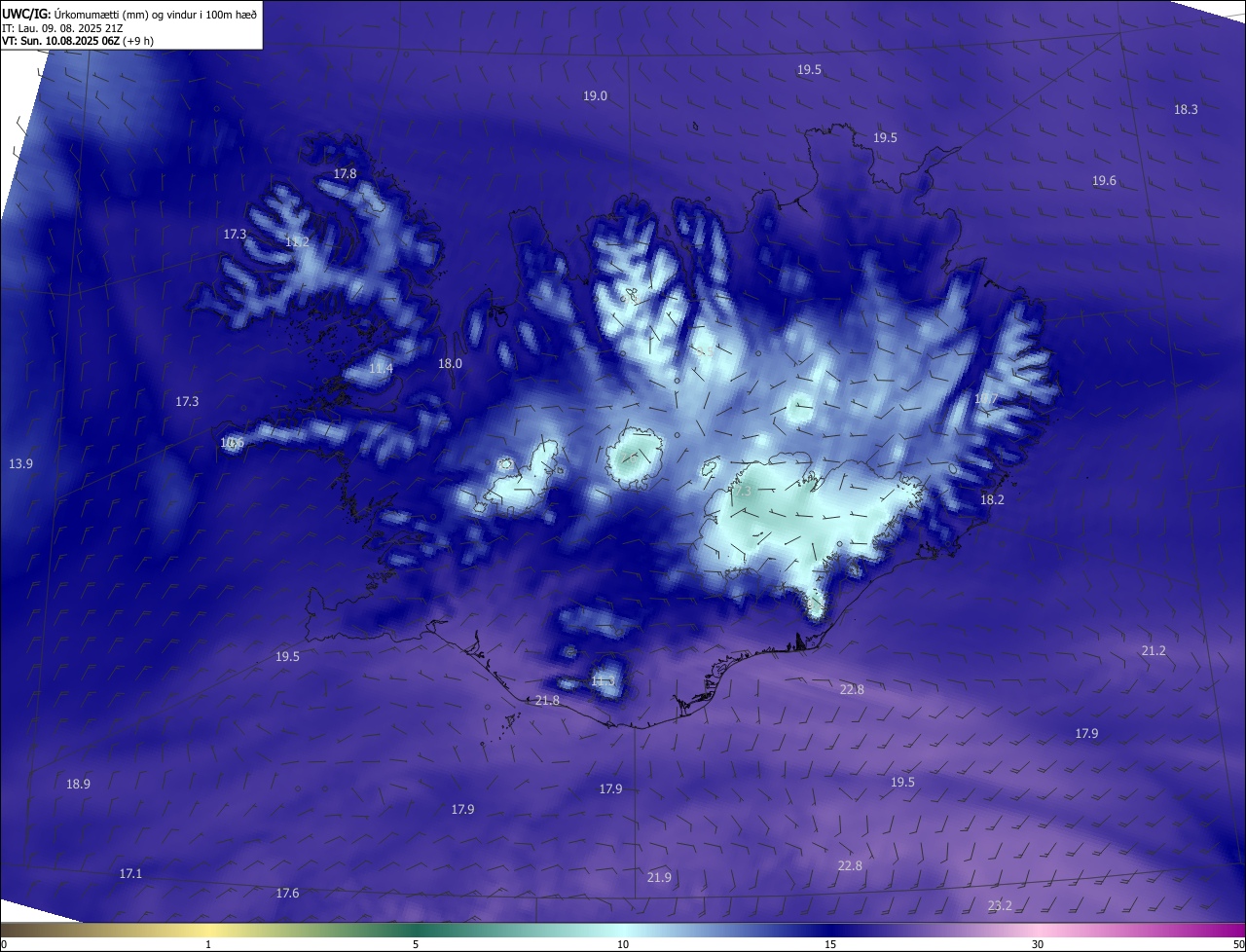Image resolution: width=1246 pixels, height=952 pixels.
Task: Click the 11.3 value near the south coast
Action: click(x=603, y=681)
